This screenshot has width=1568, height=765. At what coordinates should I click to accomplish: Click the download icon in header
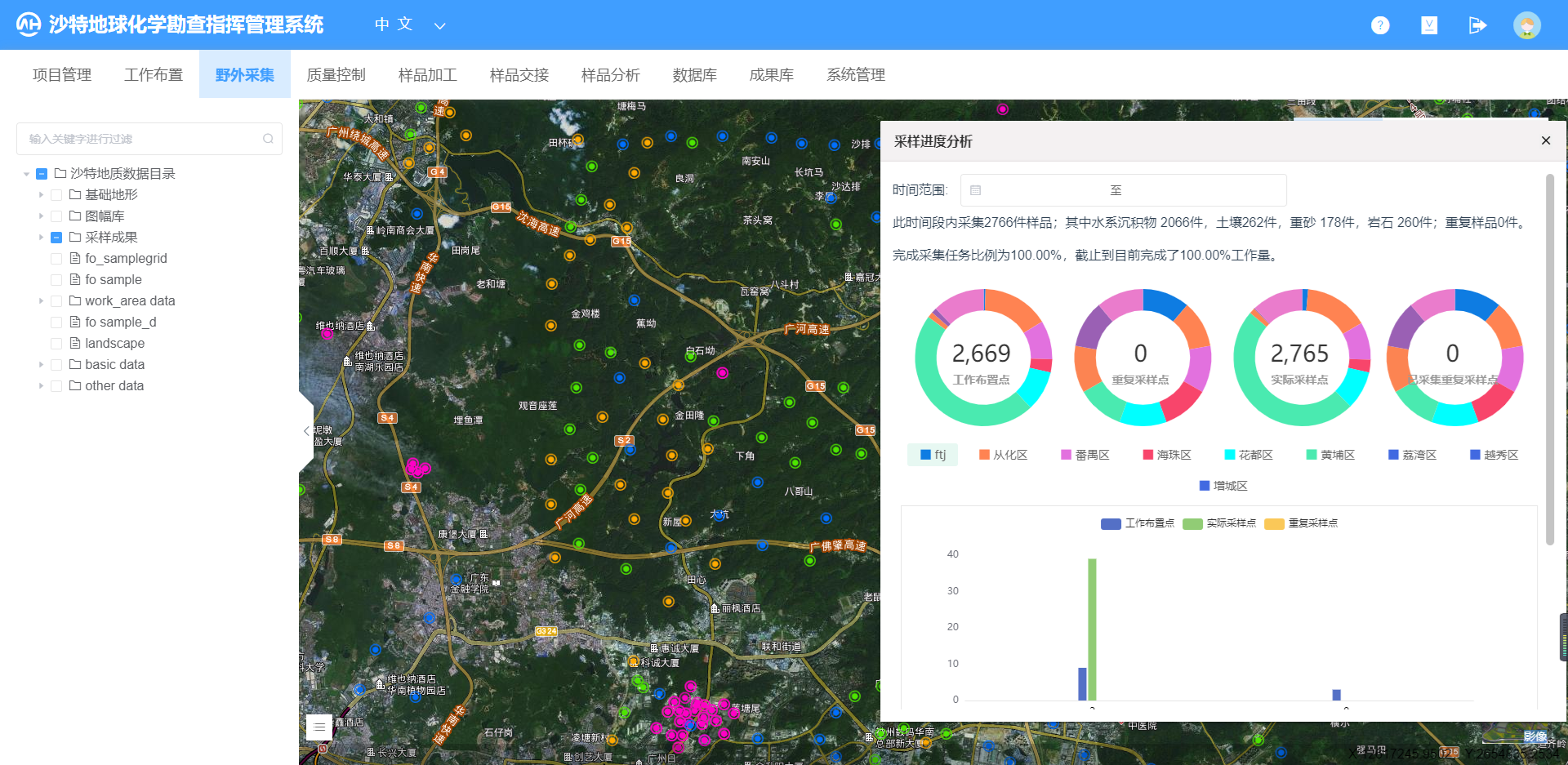pos(1429,25)
